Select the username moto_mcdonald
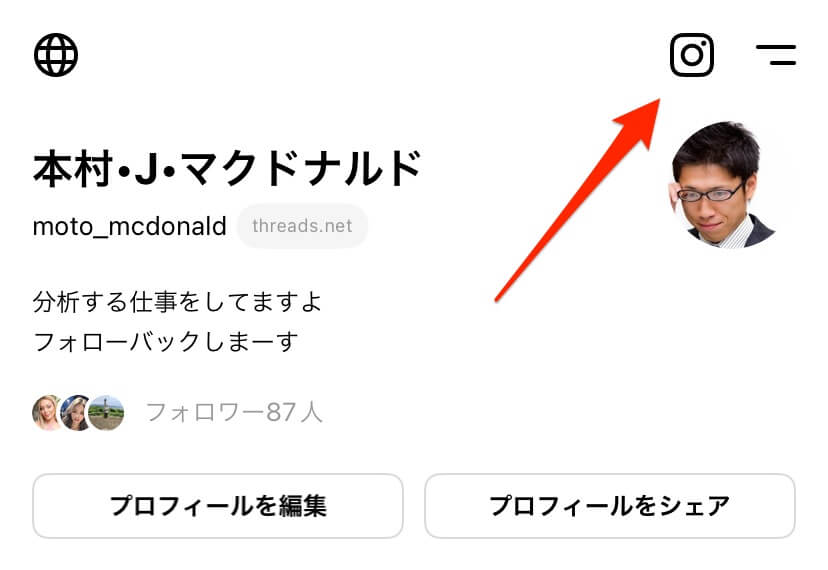828x570 pixels. [130, 226]
